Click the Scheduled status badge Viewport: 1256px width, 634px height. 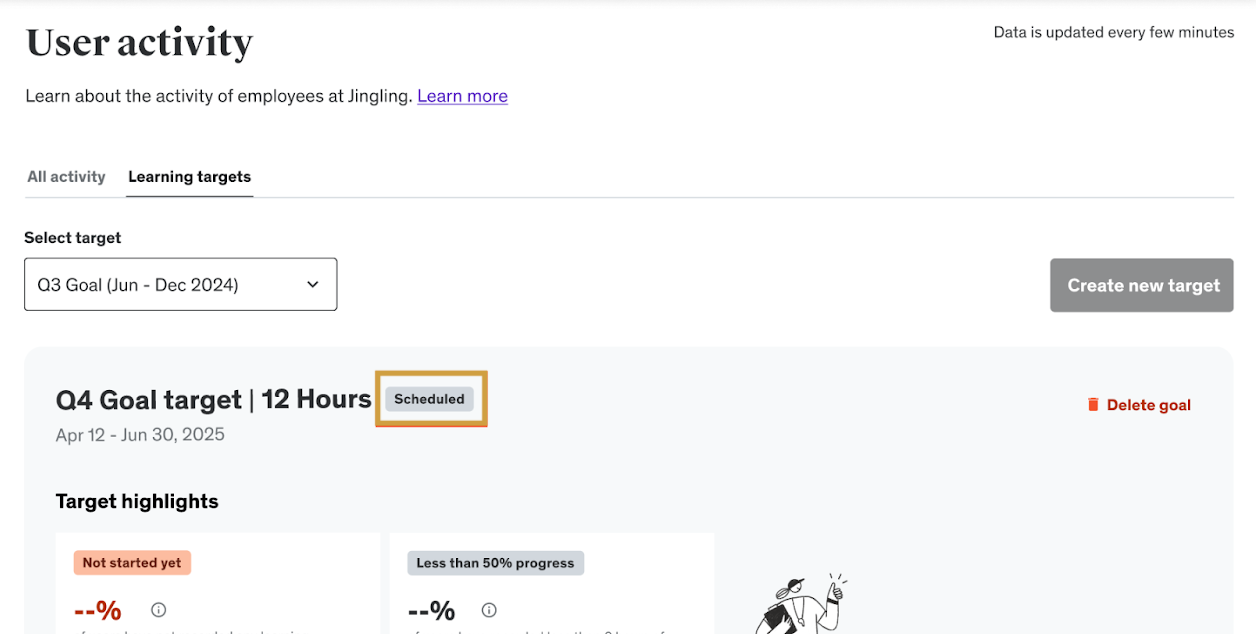coord(430,399)
